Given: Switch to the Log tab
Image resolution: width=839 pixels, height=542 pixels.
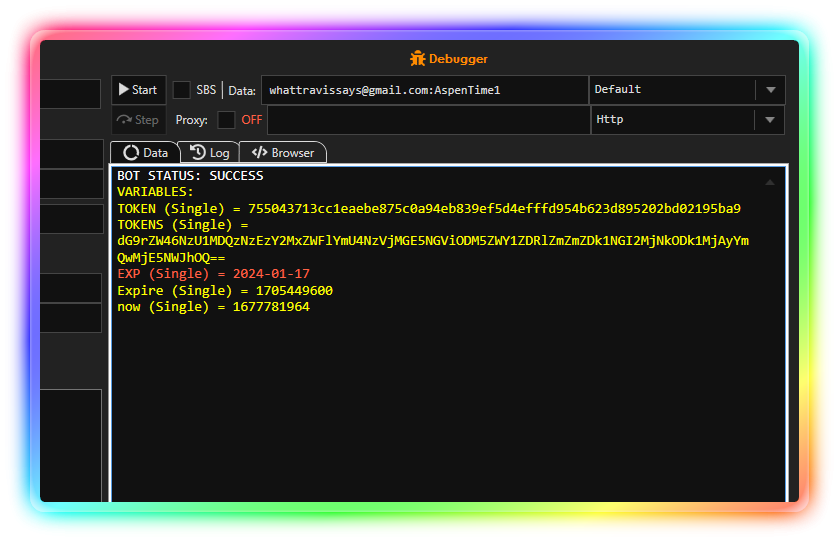Looking at the screenshot, I should (210, 152).
